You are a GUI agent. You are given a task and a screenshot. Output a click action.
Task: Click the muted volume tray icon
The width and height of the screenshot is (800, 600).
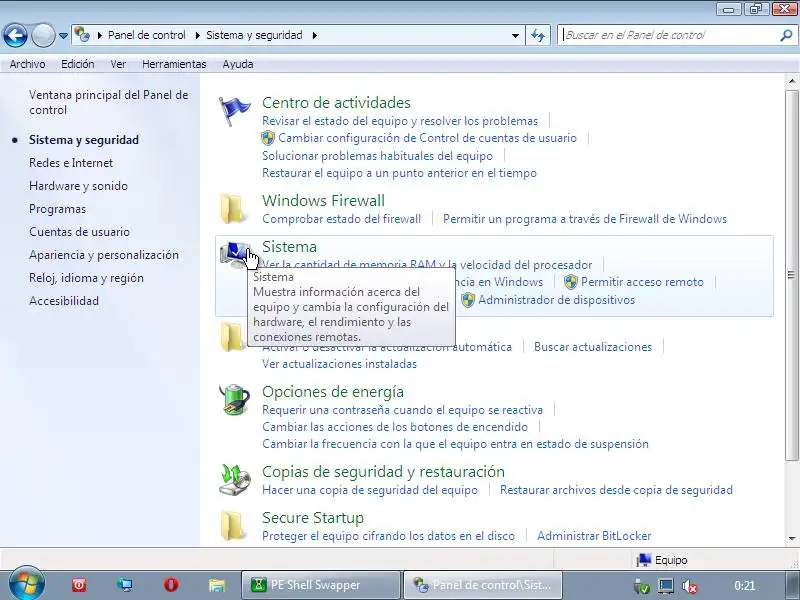pyautogui.click(x=690, y=586)
